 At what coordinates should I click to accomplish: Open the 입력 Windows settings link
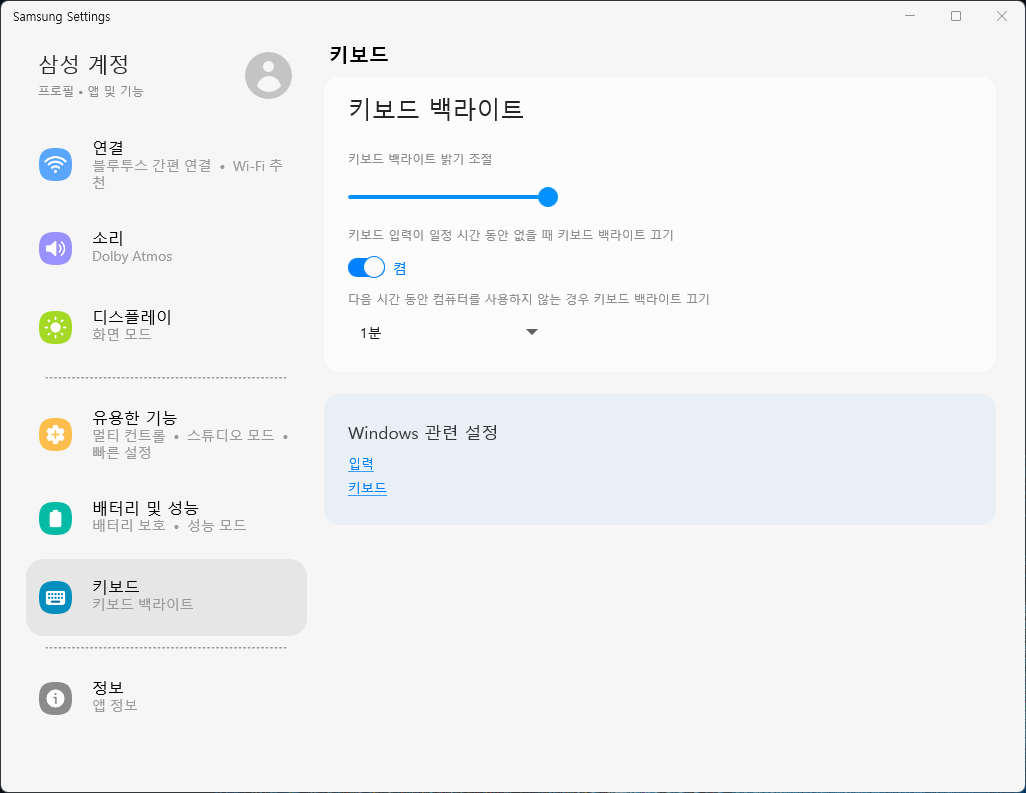coord(360,464)
